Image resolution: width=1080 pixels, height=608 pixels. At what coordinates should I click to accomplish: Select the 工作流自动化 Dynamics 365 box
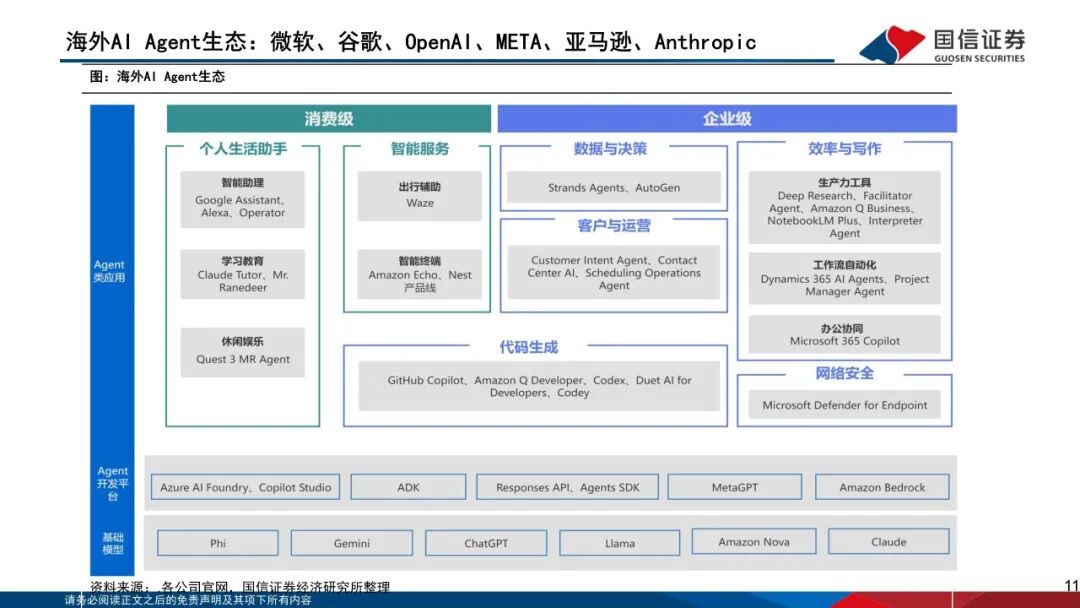click(844, 278)
